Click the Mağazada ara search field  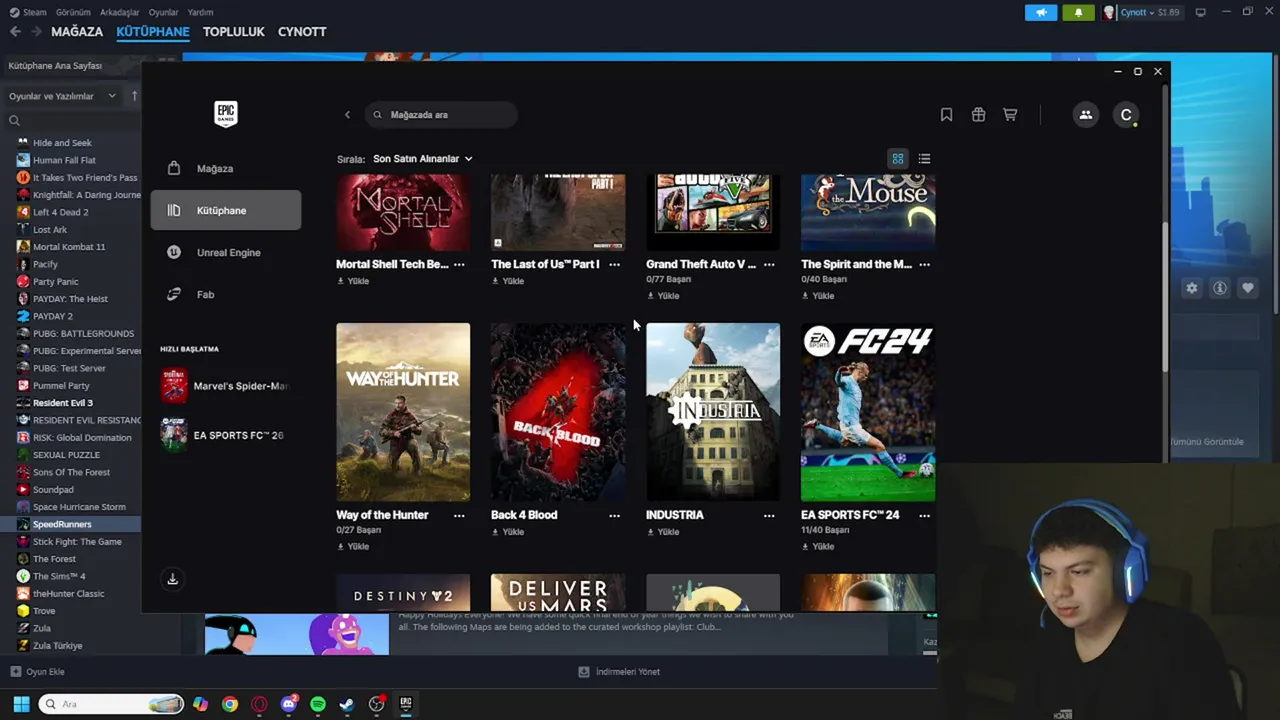point(441,115)
